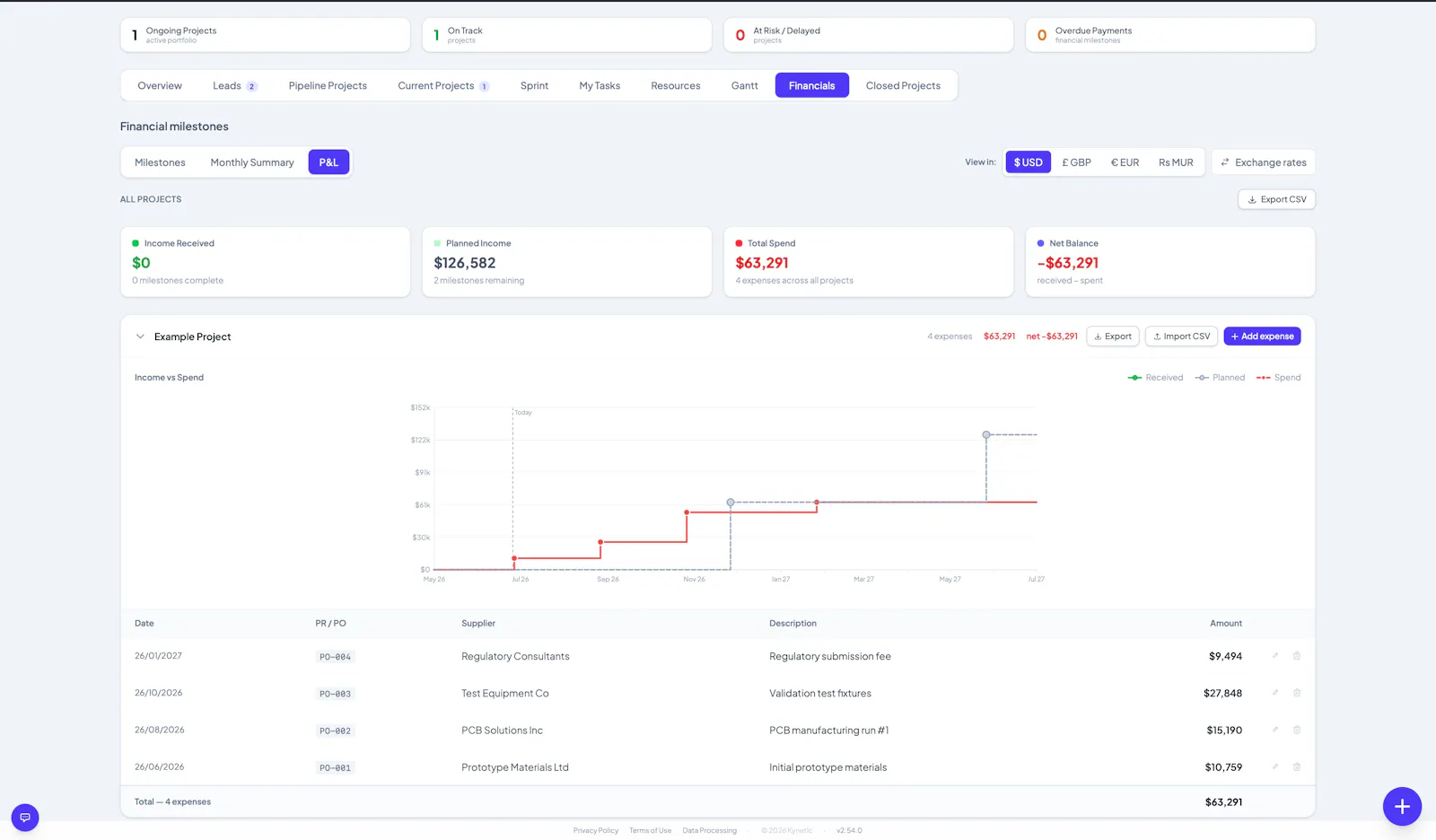Click the PCB Solutions Inc supplier cell

[502, 731]
